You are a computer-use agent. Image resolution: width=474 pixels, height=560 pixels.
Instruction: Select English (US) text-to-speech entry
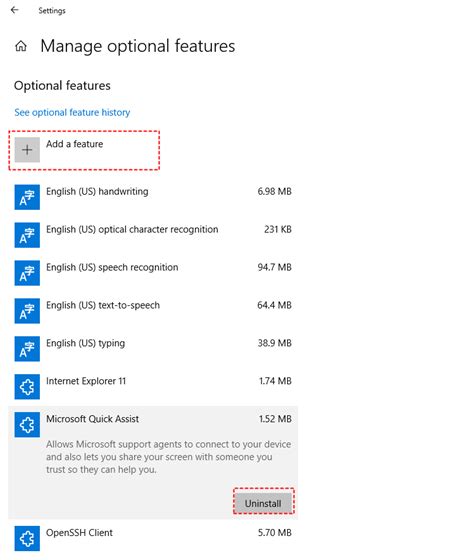pos(103,305)
